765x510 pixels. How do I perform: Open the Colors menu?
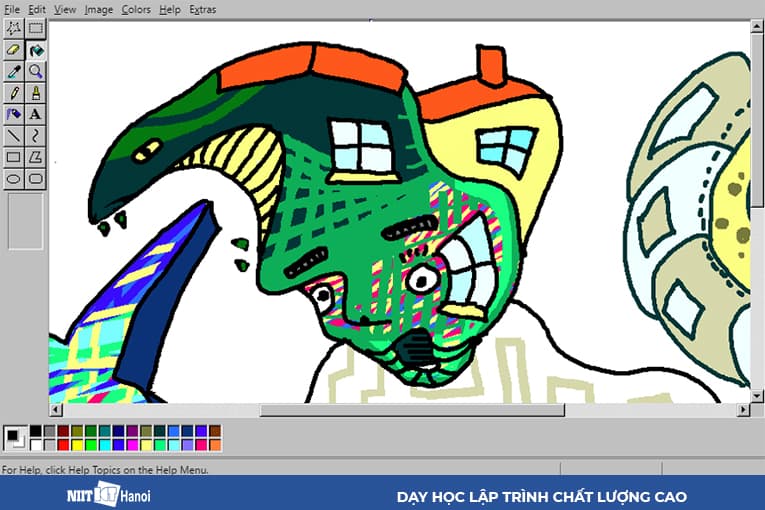tap(136, 9)
